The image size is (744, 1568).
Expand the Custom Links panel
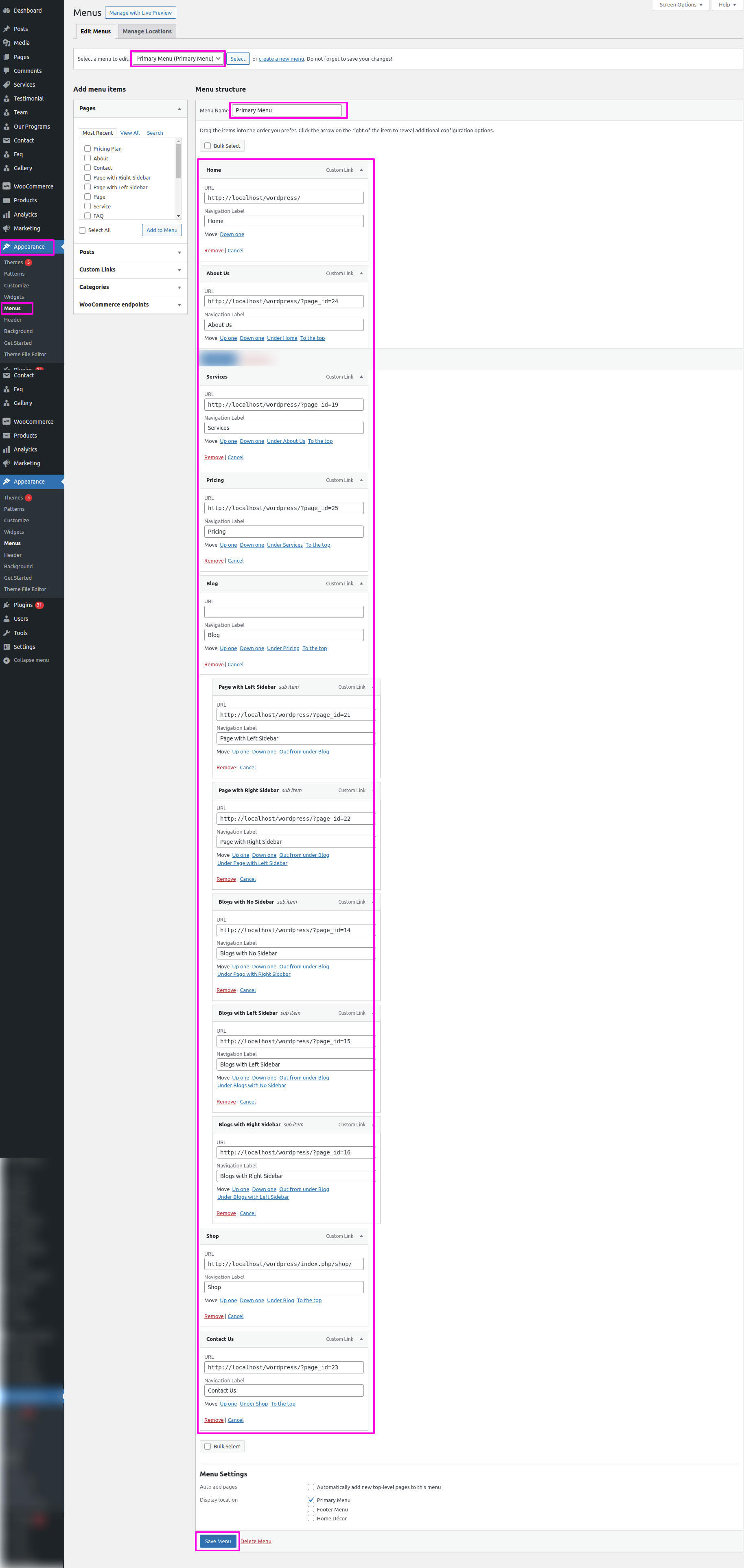click(130, 269)
